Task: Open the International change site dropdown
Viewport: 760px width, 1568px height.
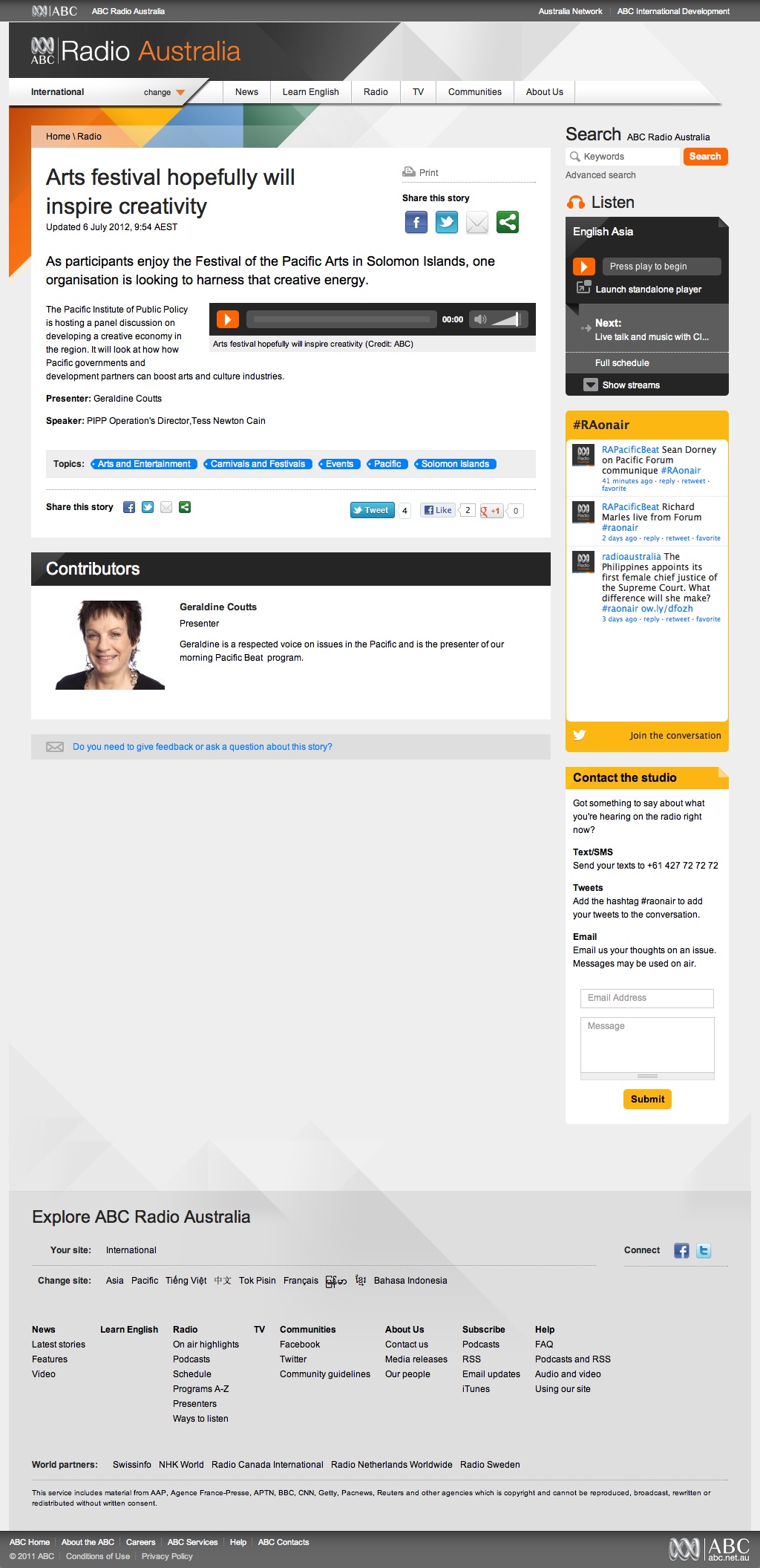Action: [x=164, y=92]
